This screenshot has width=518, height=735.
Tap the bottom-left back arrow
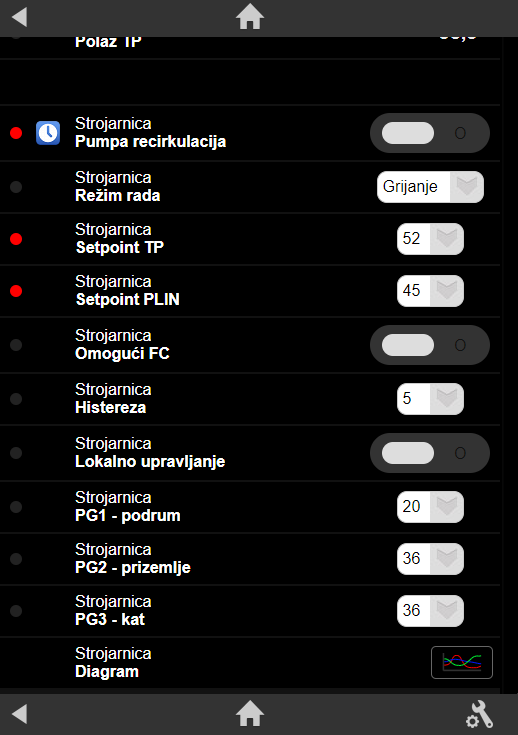pyautogui.click(x=19, y=714)
